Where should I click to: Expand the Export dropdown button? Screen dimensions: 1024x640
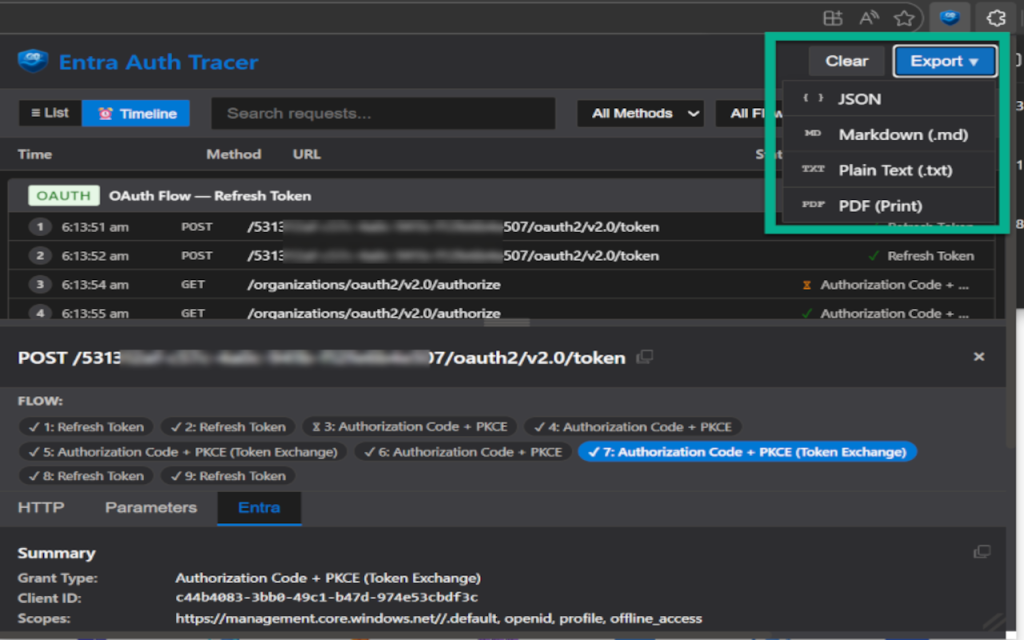click(x=944, y=61)
